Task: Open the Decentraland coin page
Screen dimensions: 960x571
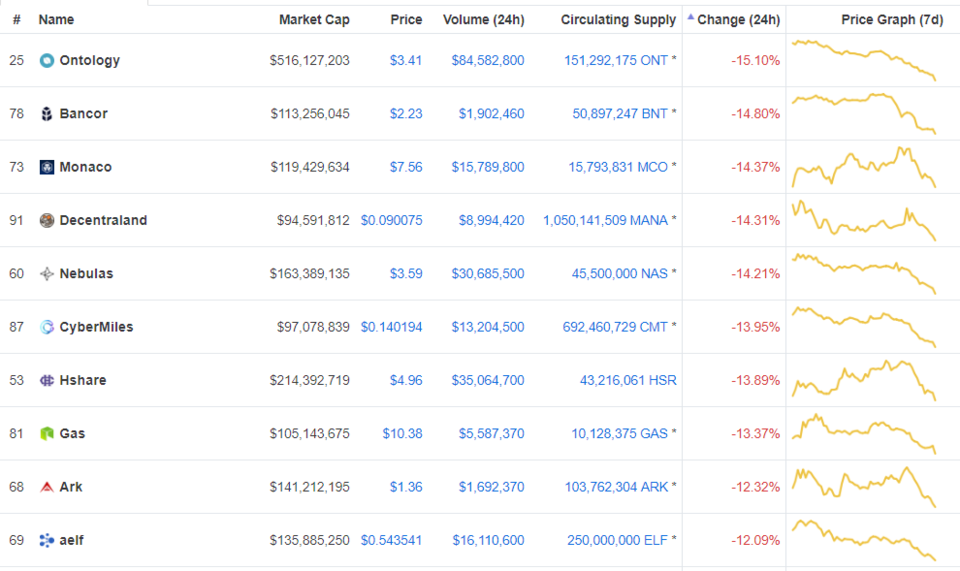Action: [x=103, y=220]
